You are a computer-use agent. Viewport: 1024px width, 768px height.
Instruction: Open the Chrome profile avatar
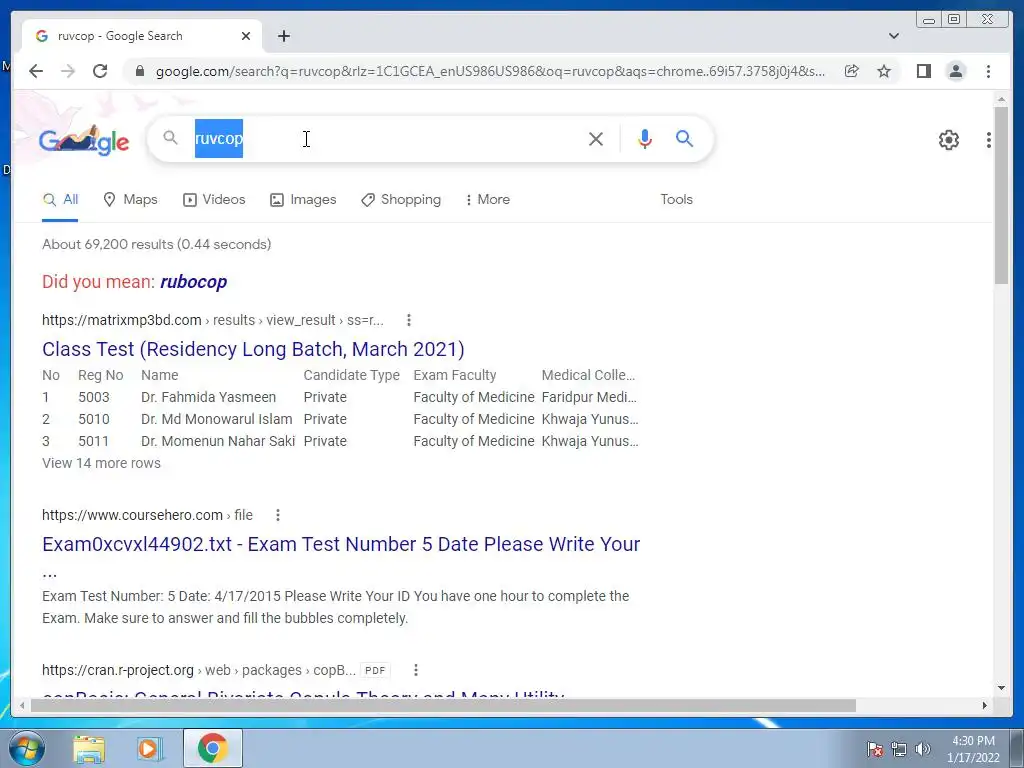[956, 71]
